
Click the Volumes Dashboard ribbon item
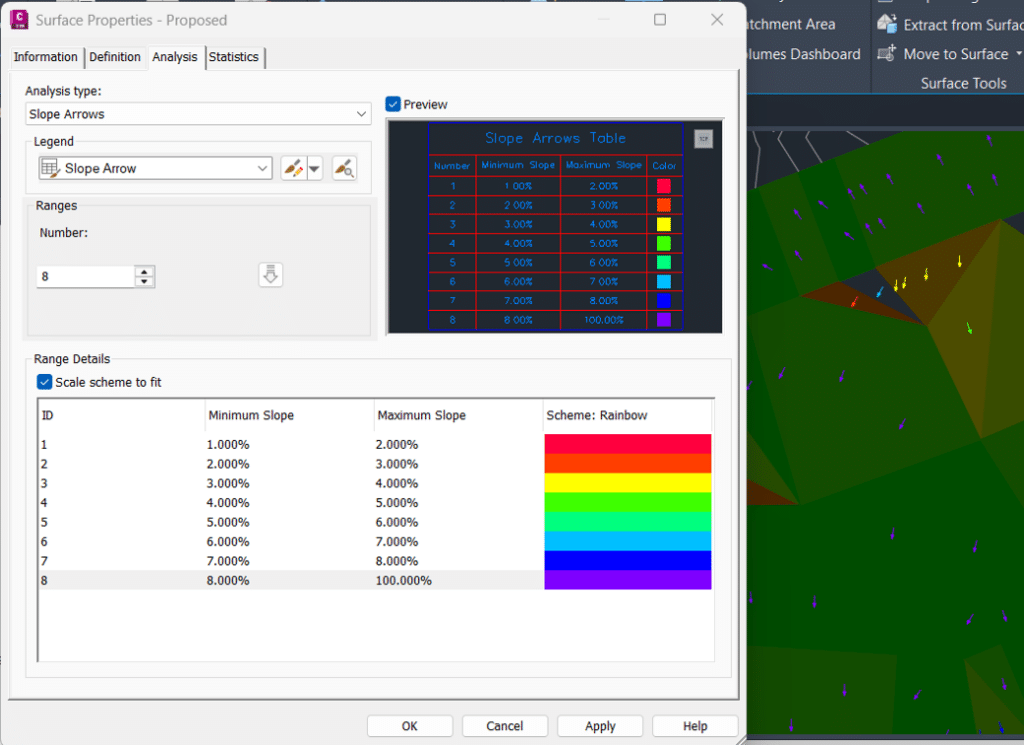pos(803,54)
